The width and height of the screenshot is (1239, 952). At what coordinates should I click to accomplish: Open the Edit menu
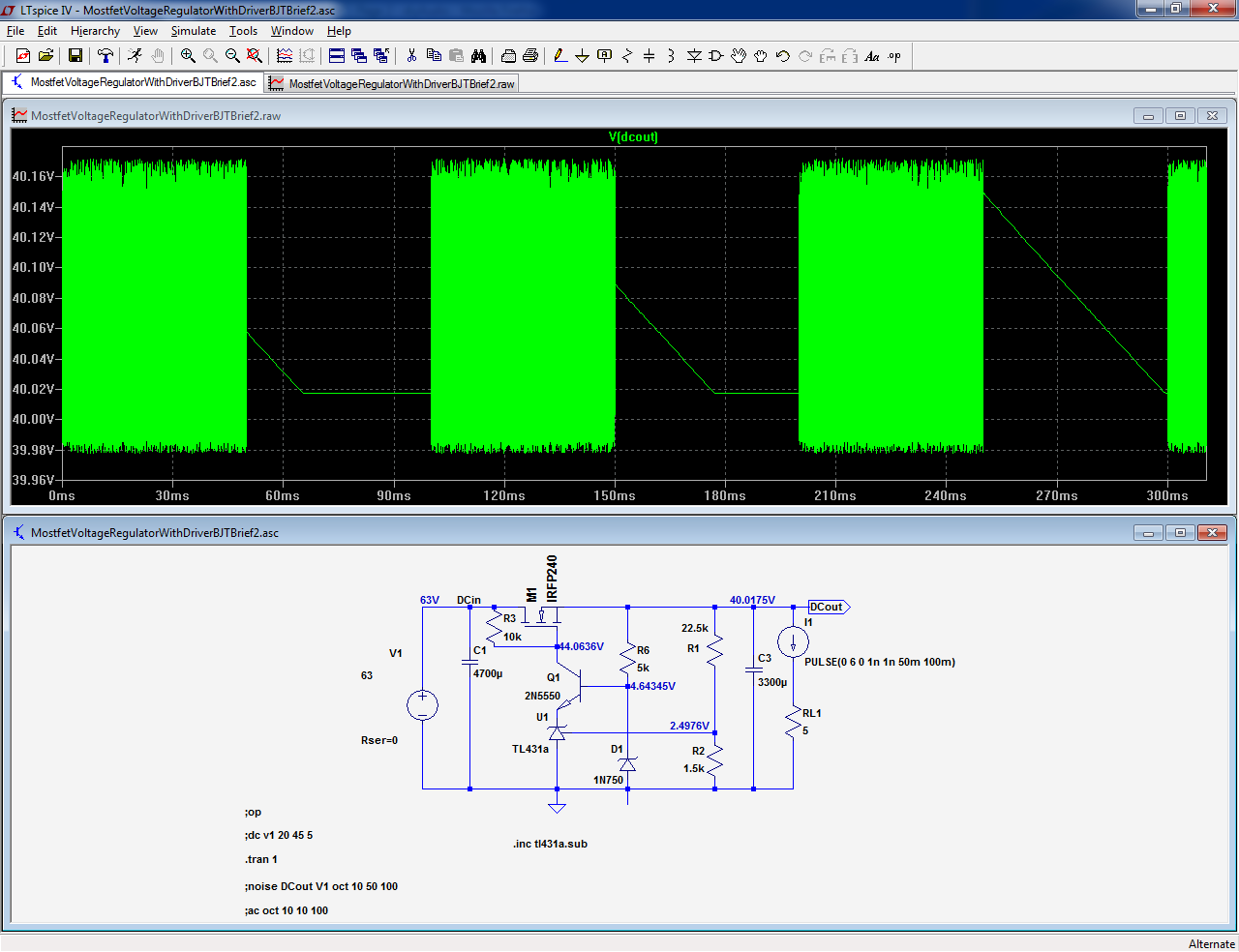click(47, 31)
